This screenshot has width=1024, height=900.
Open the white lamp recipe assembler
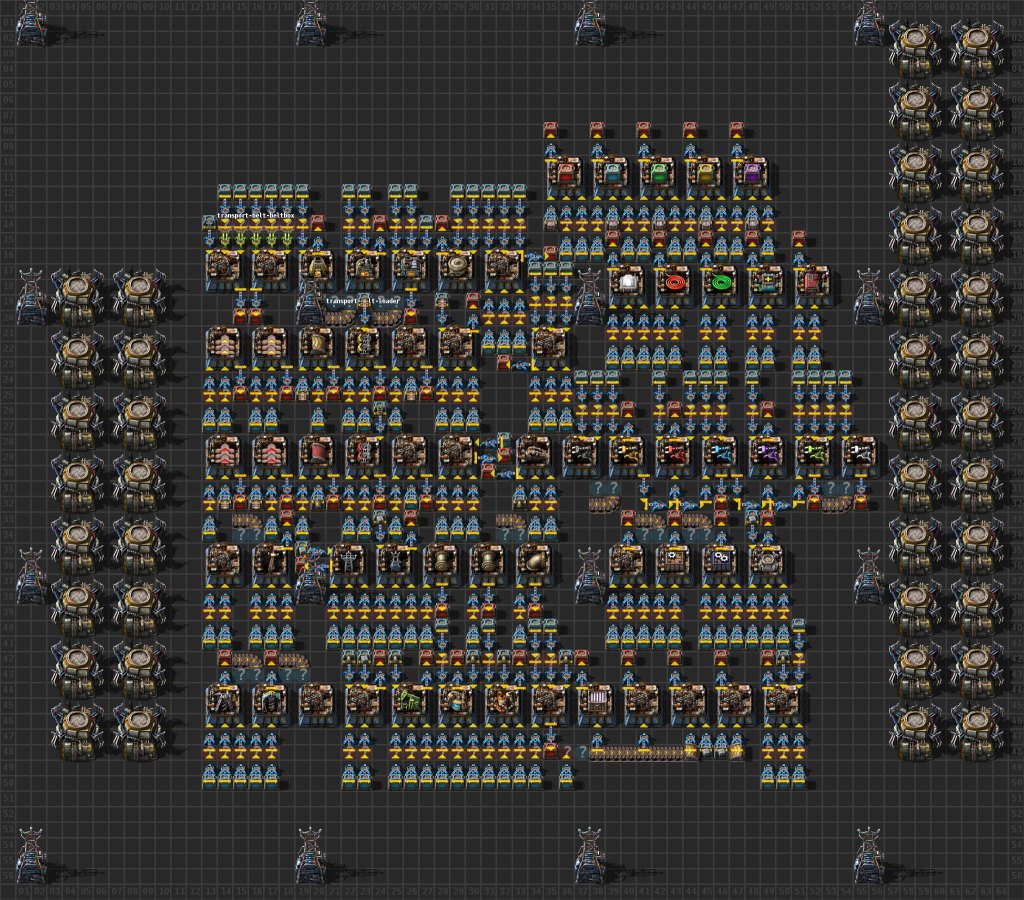(x=627, y=284)
